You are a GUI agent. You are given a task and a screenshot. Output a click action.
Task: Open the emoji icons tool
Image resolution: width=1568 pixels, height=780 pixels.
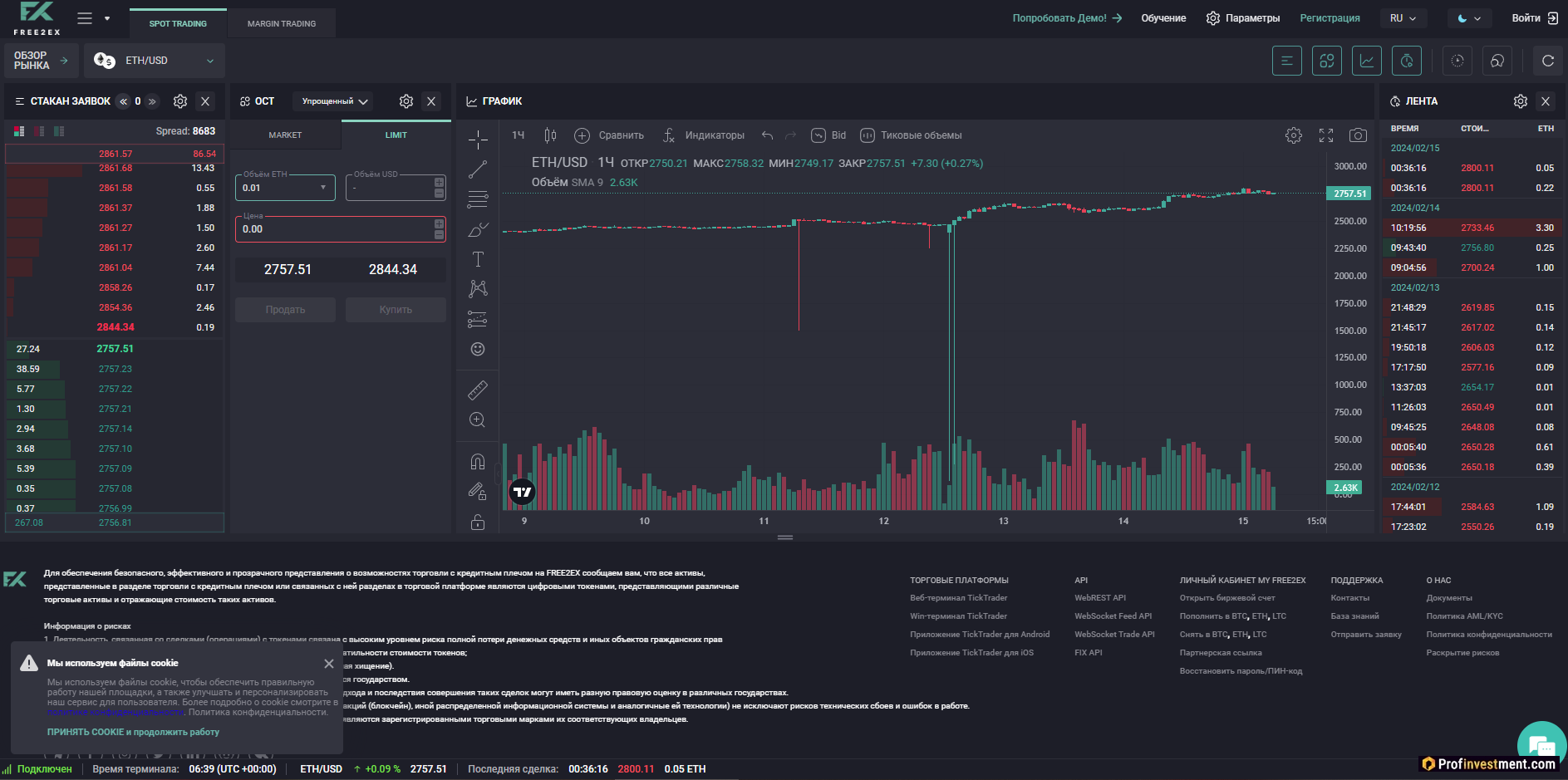[x=478, y=349]
